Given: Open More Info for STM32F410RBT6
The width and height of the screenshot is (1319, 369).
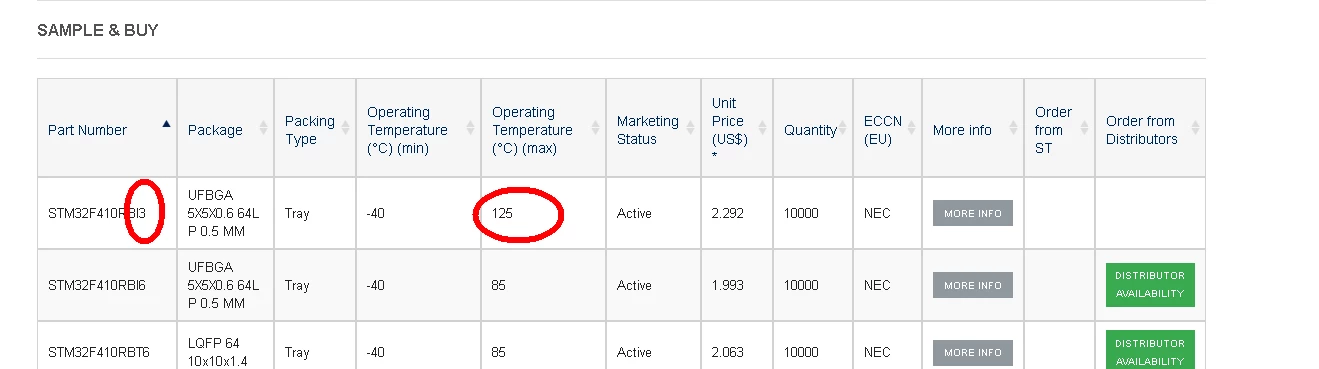Looking at the screenshot, I should [973, 352].
